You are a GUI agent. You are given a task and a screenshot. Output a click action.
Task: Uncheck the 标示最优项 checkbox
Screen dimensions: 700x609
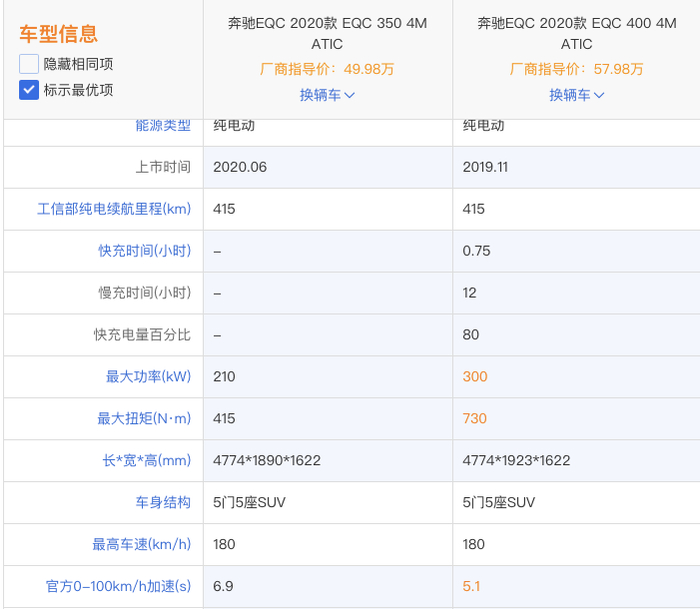pos(29,90)
